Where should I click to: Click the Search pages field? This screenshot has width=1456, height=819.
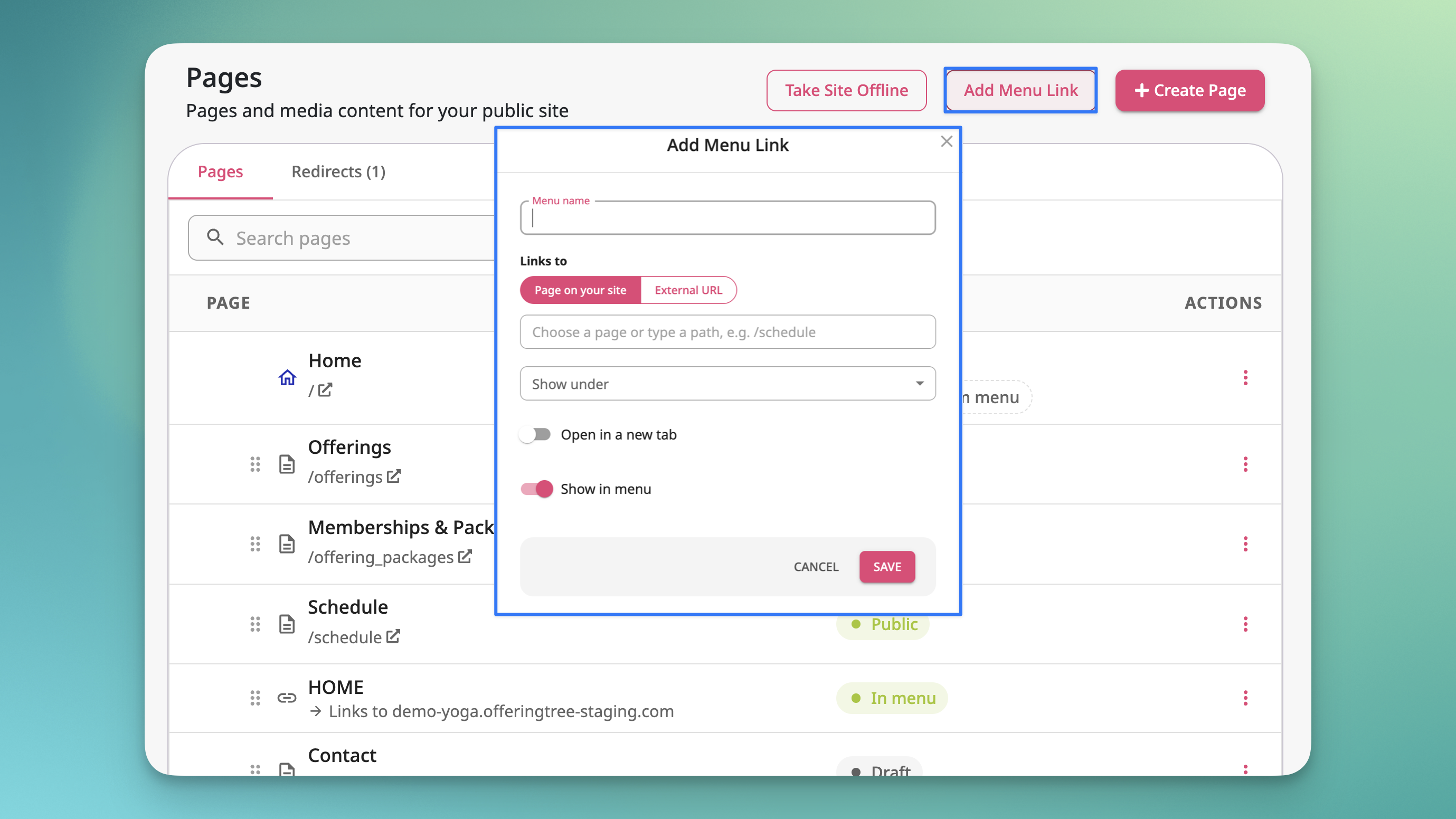342,238
